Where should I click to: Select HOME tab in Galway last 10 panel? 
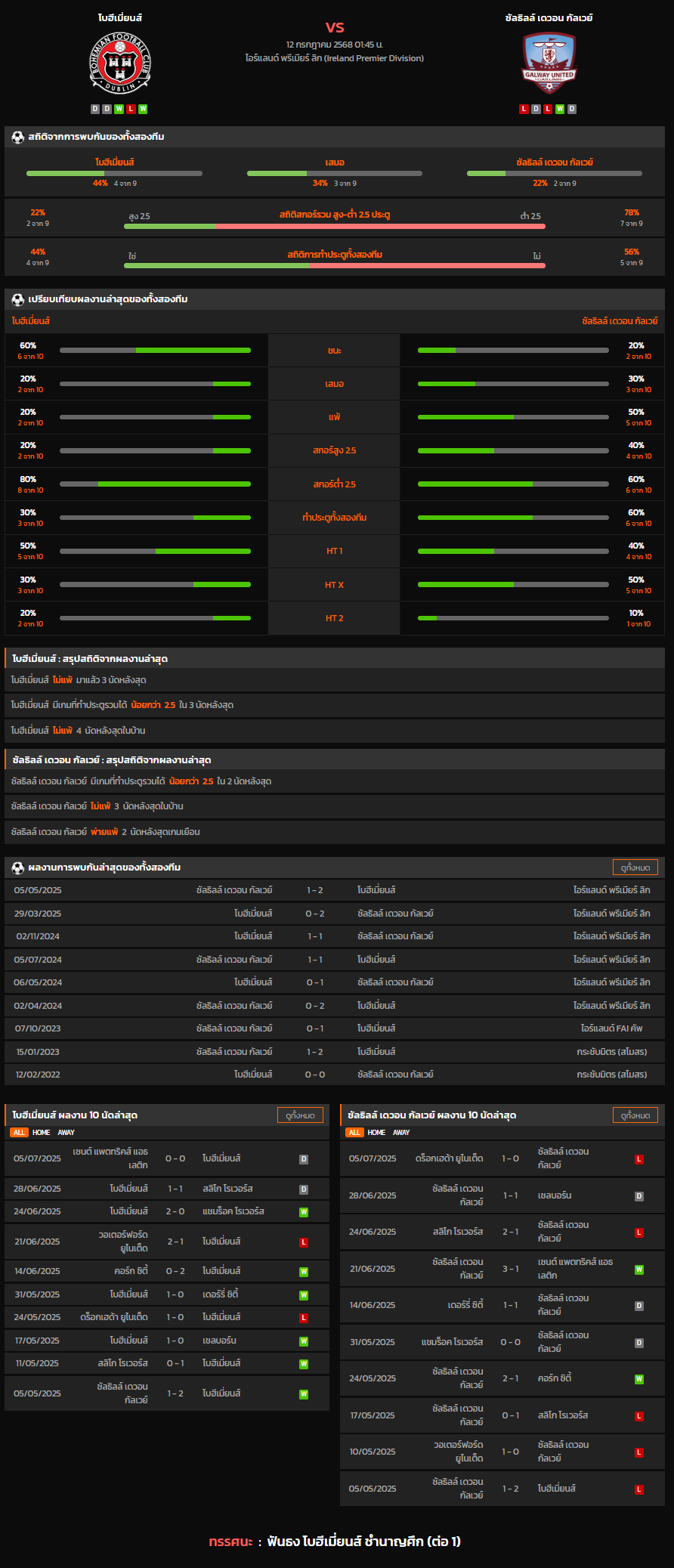click(377, 1133)
